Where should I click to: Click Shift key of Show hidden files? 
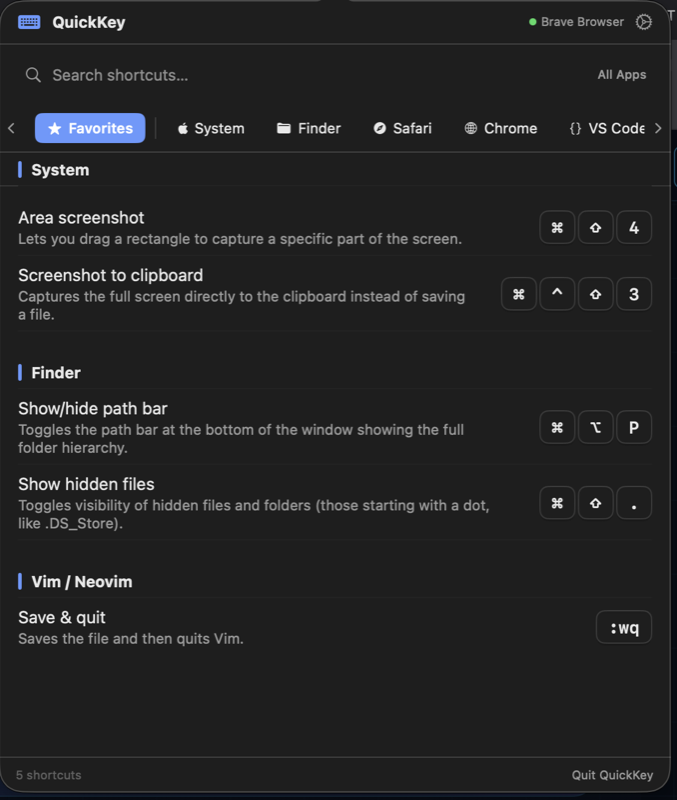[x=595, y=503]
